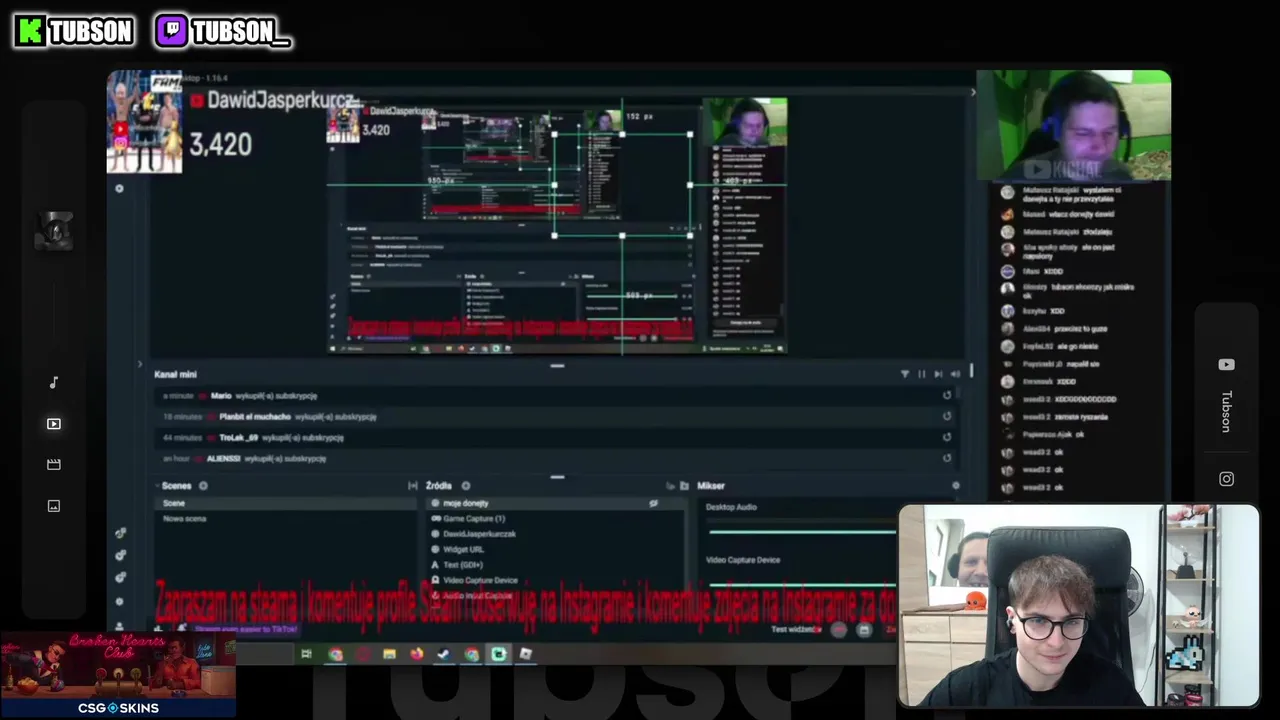This screenshot has width=1280, height=720.
Task: Click the gear icon below the FAME thumbnail
Action: pos(119,188)
